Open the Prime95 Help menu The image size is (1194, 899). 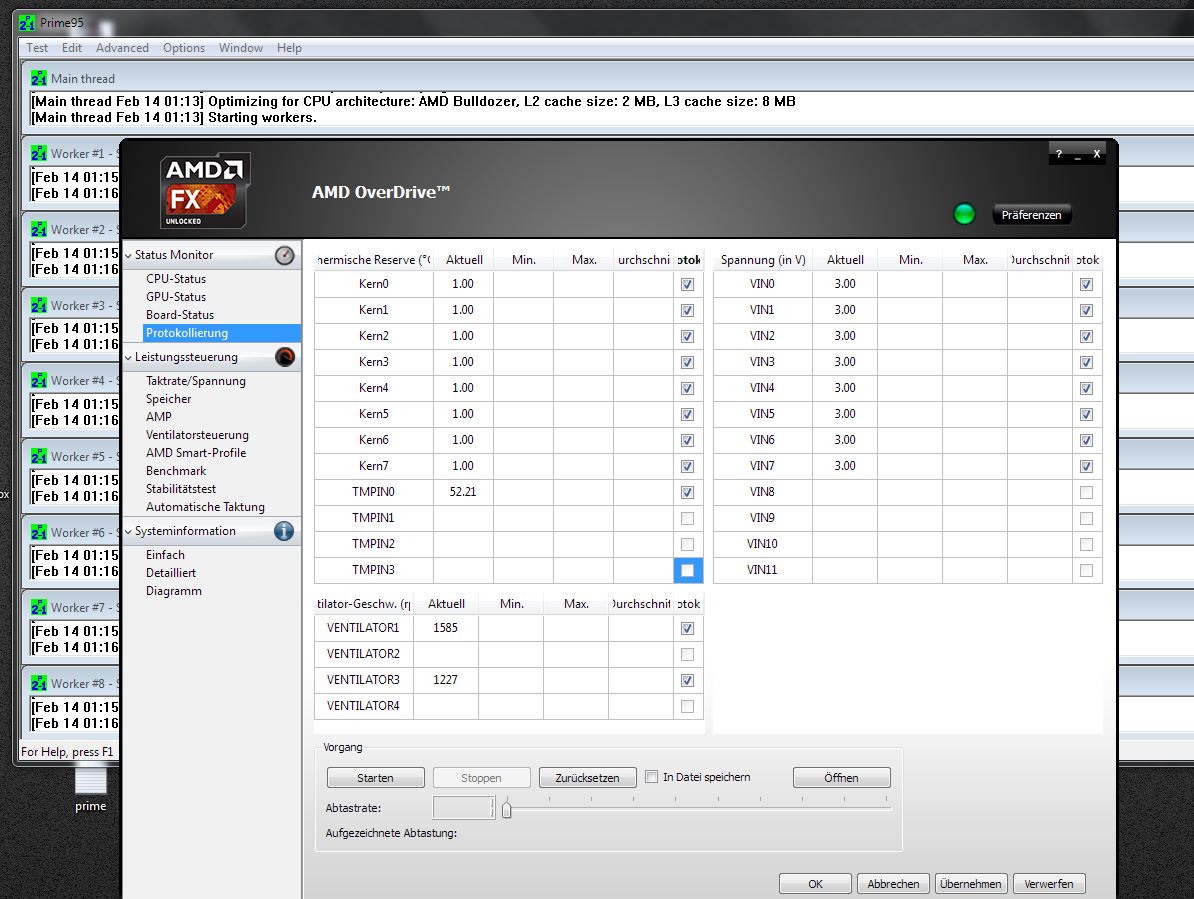point(289,48)
